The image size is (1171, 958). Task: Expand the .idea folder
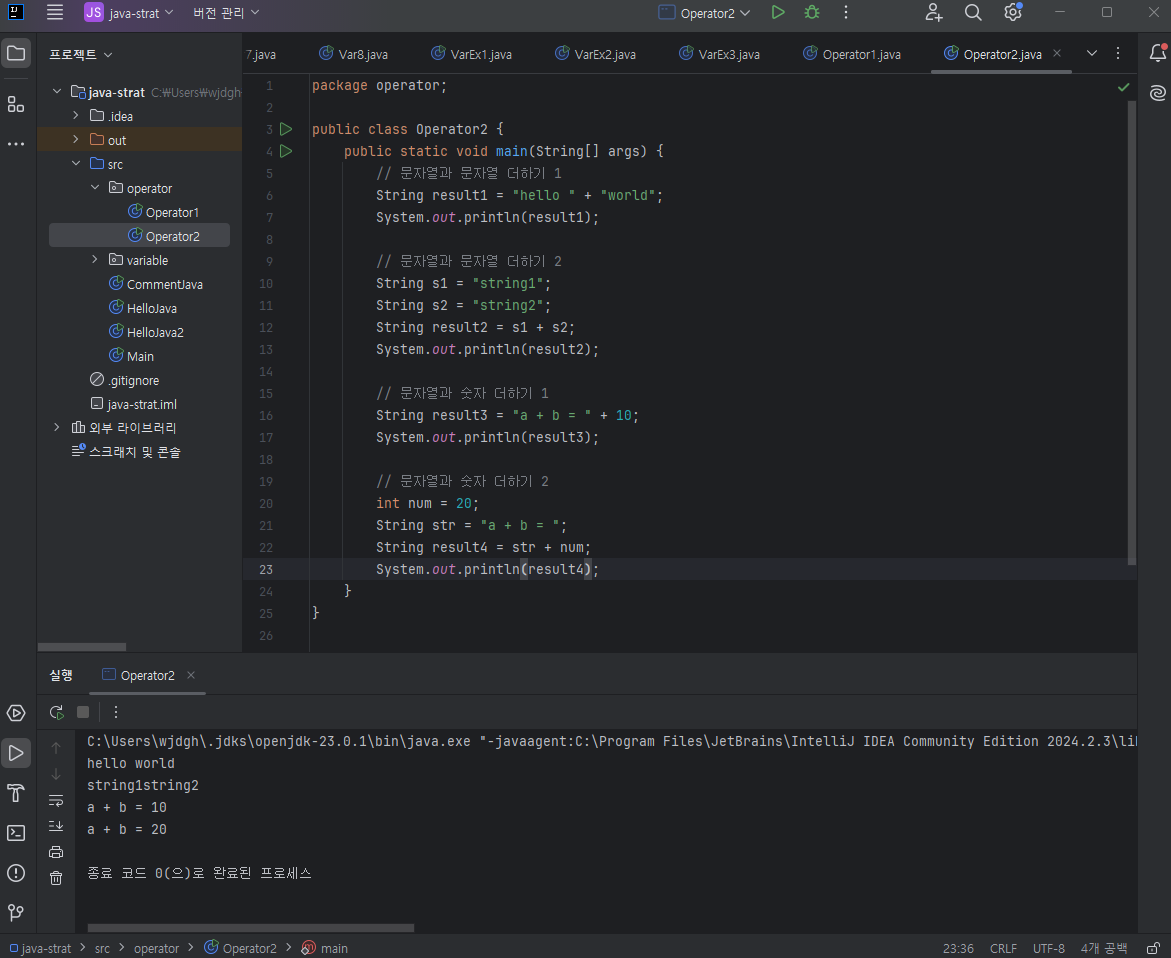pos(75,116)
